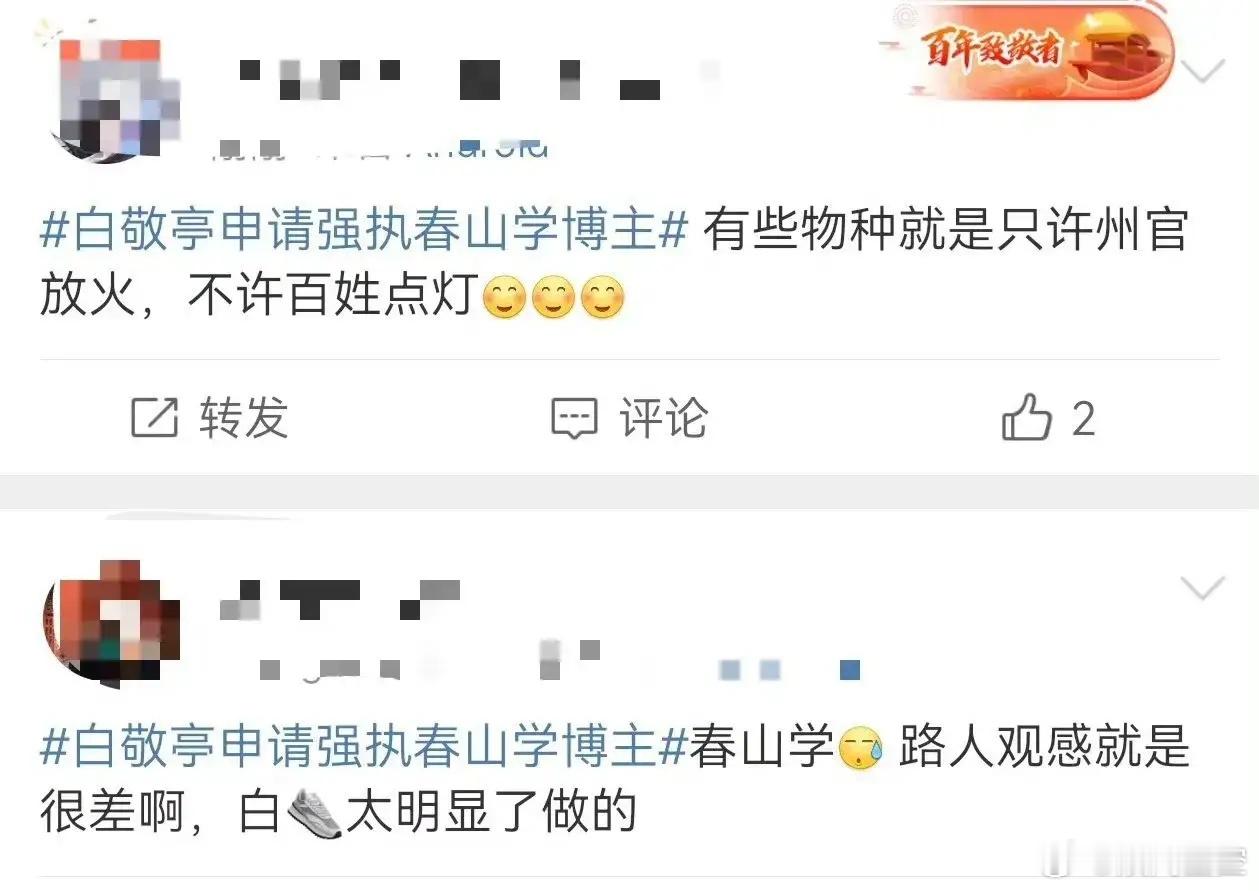Click the like count number 2
Image resolution: width=1259 pixels, height=891 pixels.
1083,419
